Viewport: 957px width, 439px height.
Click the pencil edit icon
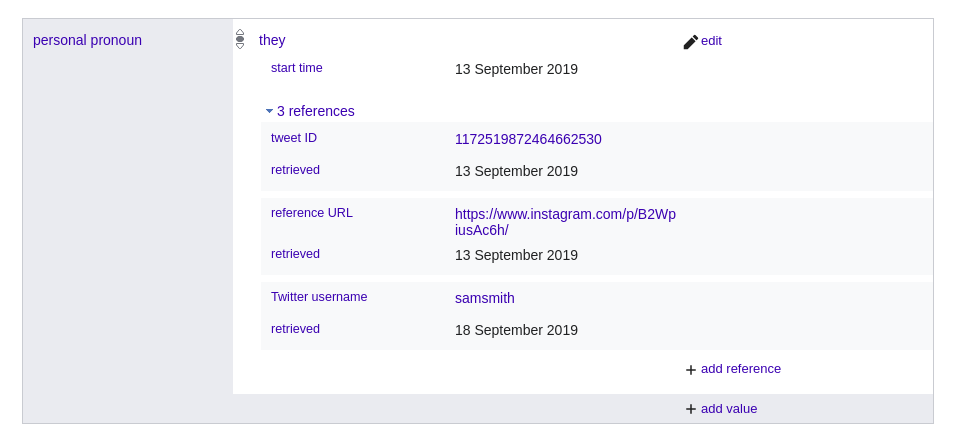pyautogui.click(x=690, y=42)
